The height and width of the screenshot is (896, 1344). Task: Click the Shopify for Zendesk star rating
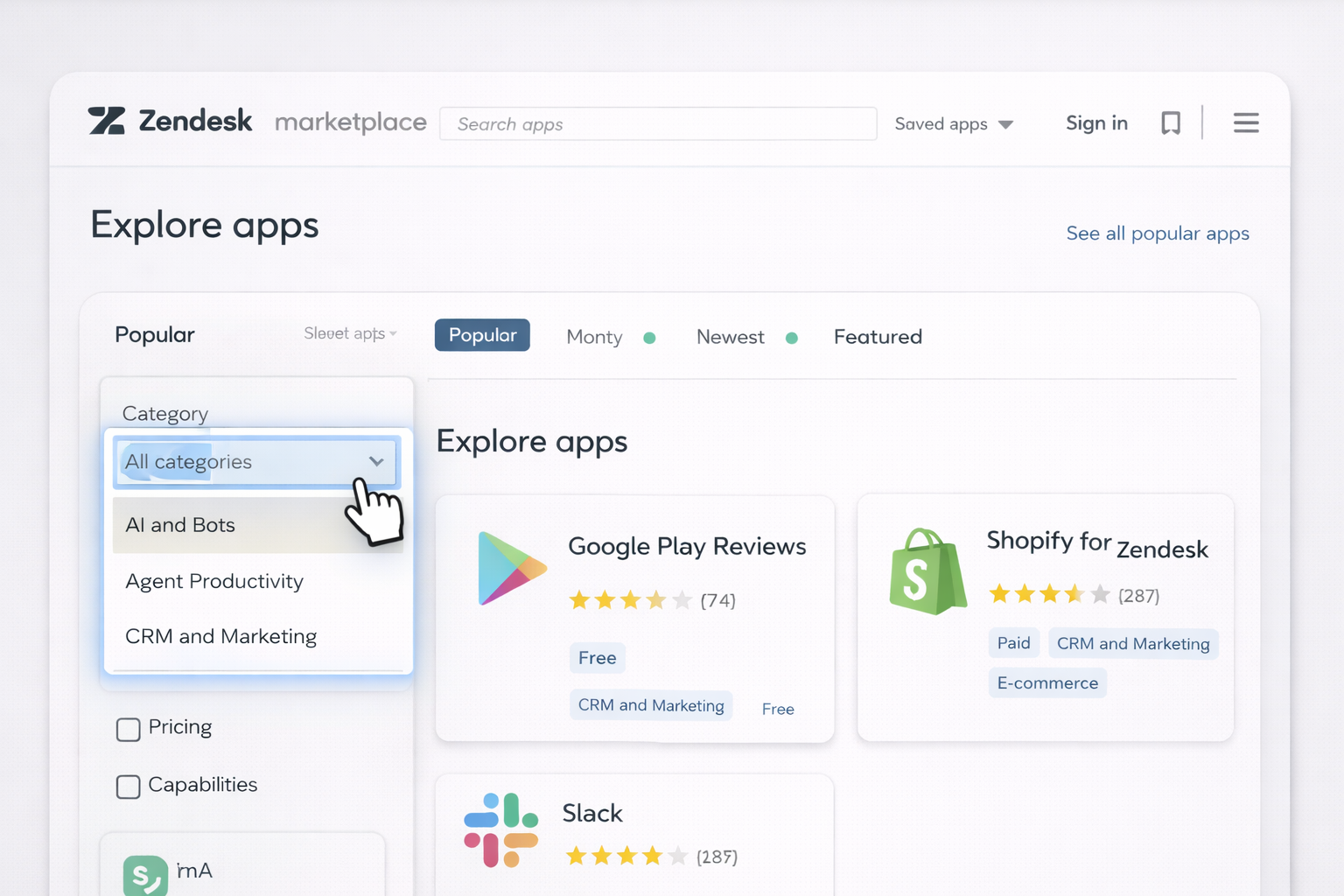click(1049, 595)
